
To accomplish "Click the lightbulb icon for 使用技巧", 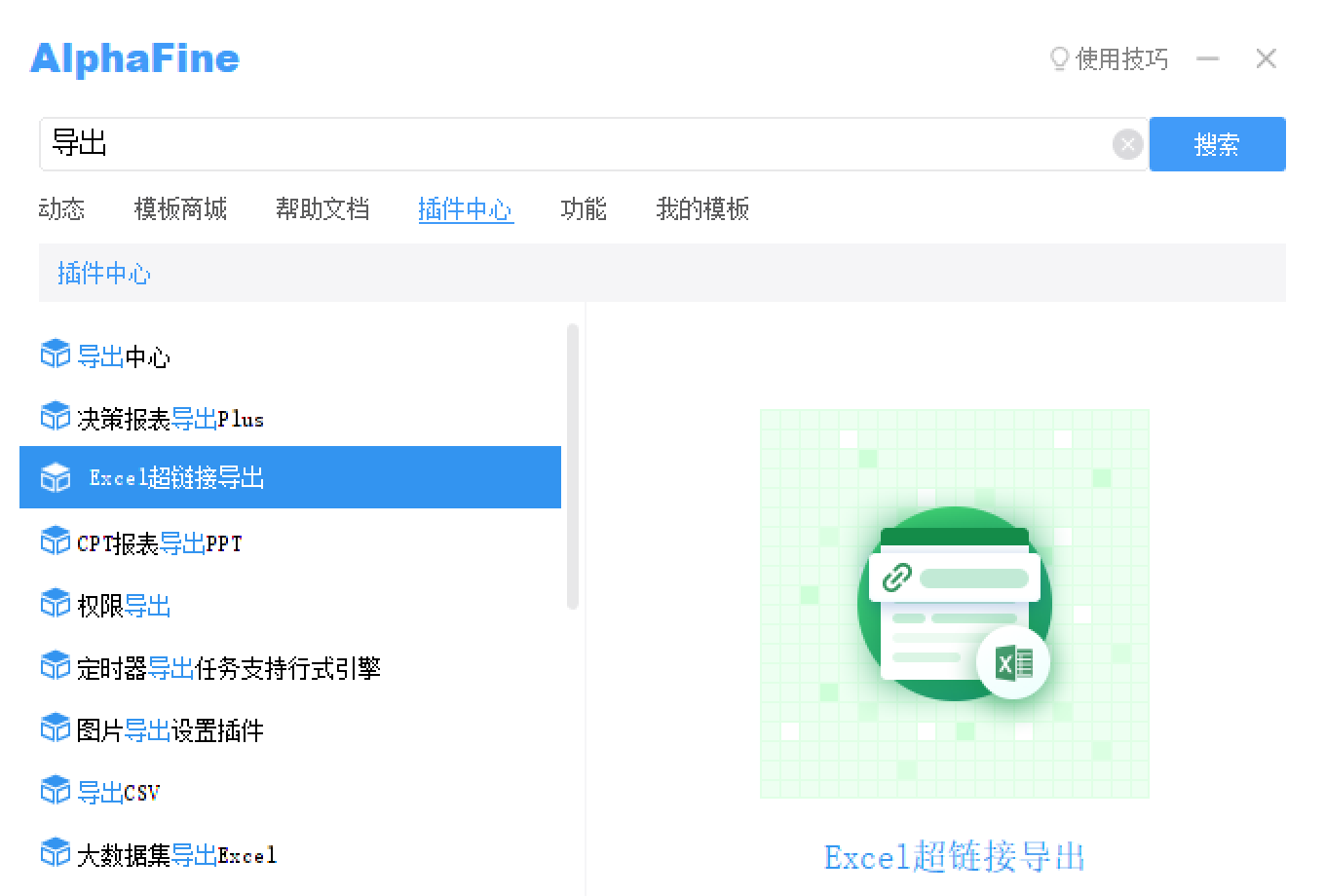I will pos(1059,58).
